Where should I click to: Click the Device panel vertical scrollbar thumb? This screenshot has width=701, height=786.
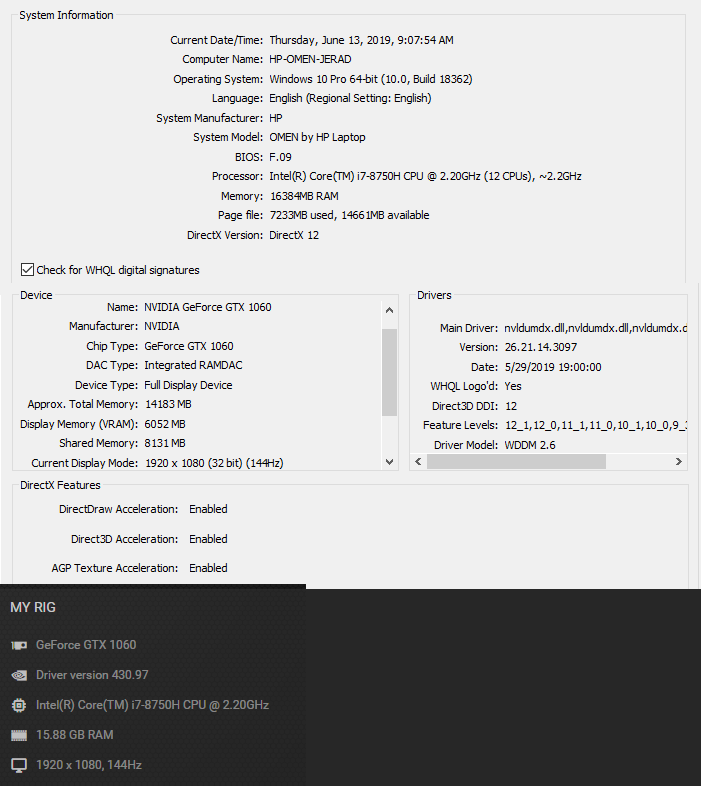tap(389, 372)
